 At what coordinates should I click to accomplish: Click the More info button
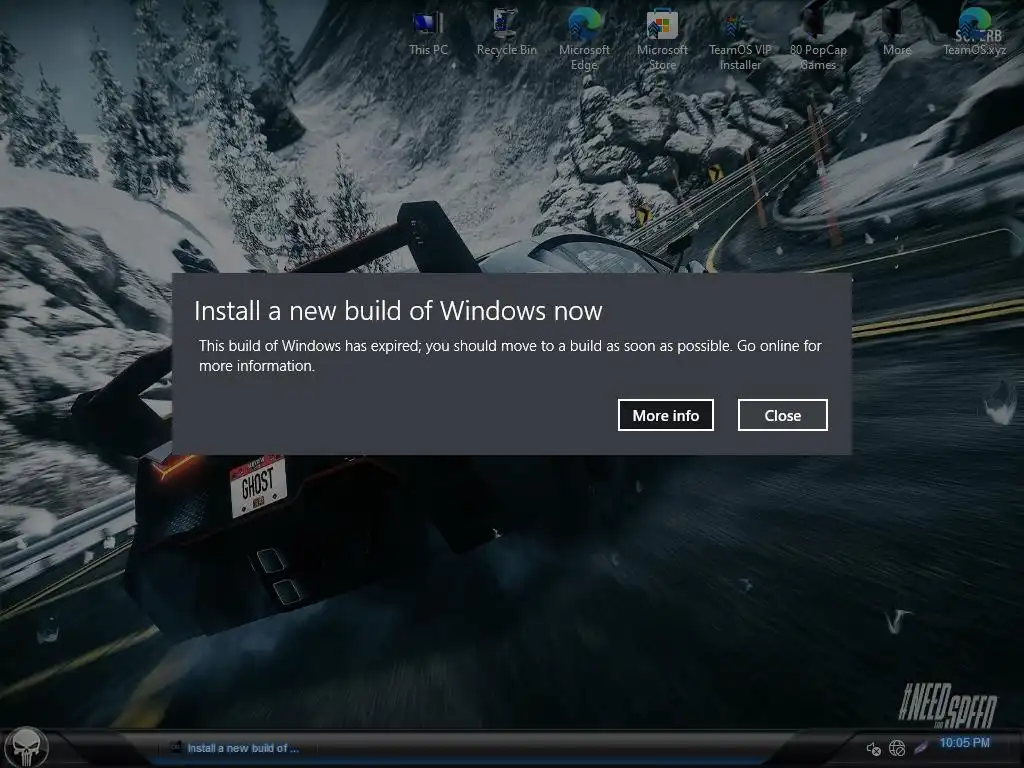pyautogui.click(x=665, y=415)
